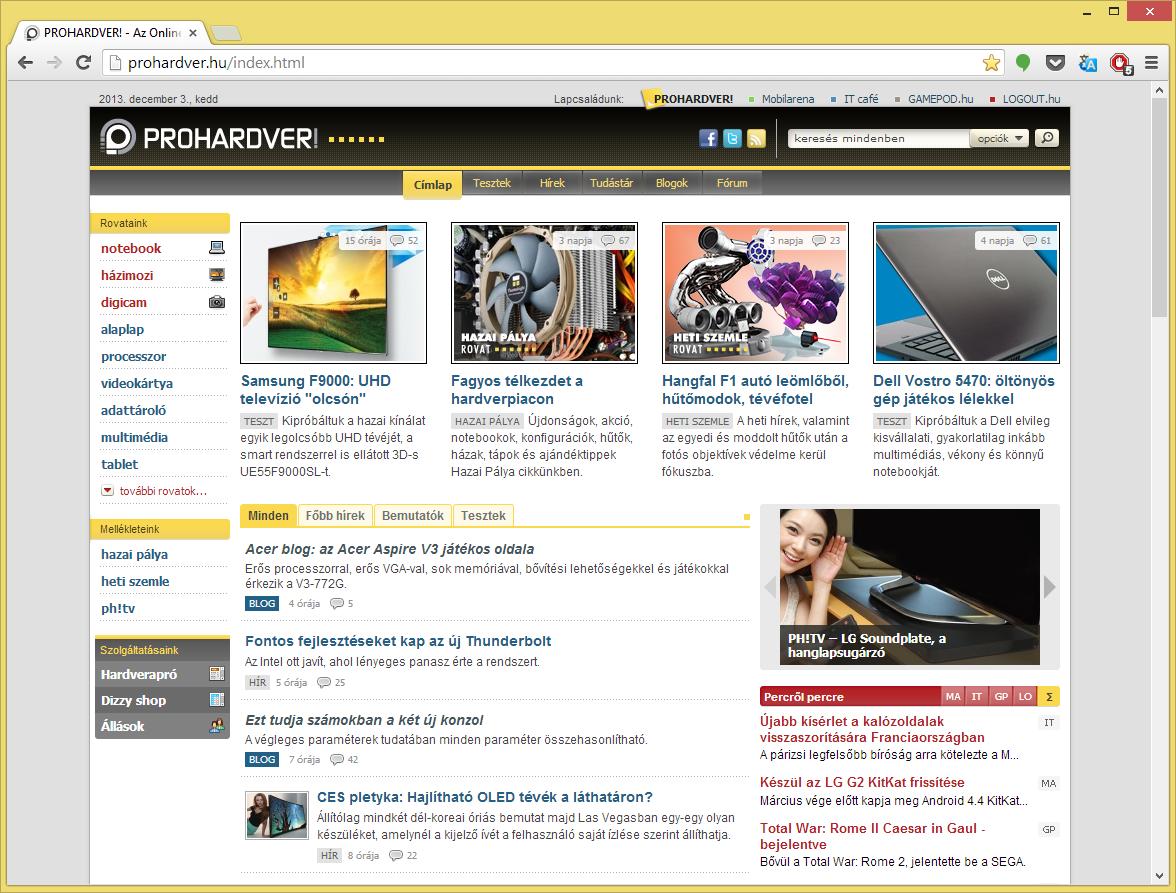Click the translate extension icon

point(1088,63)
